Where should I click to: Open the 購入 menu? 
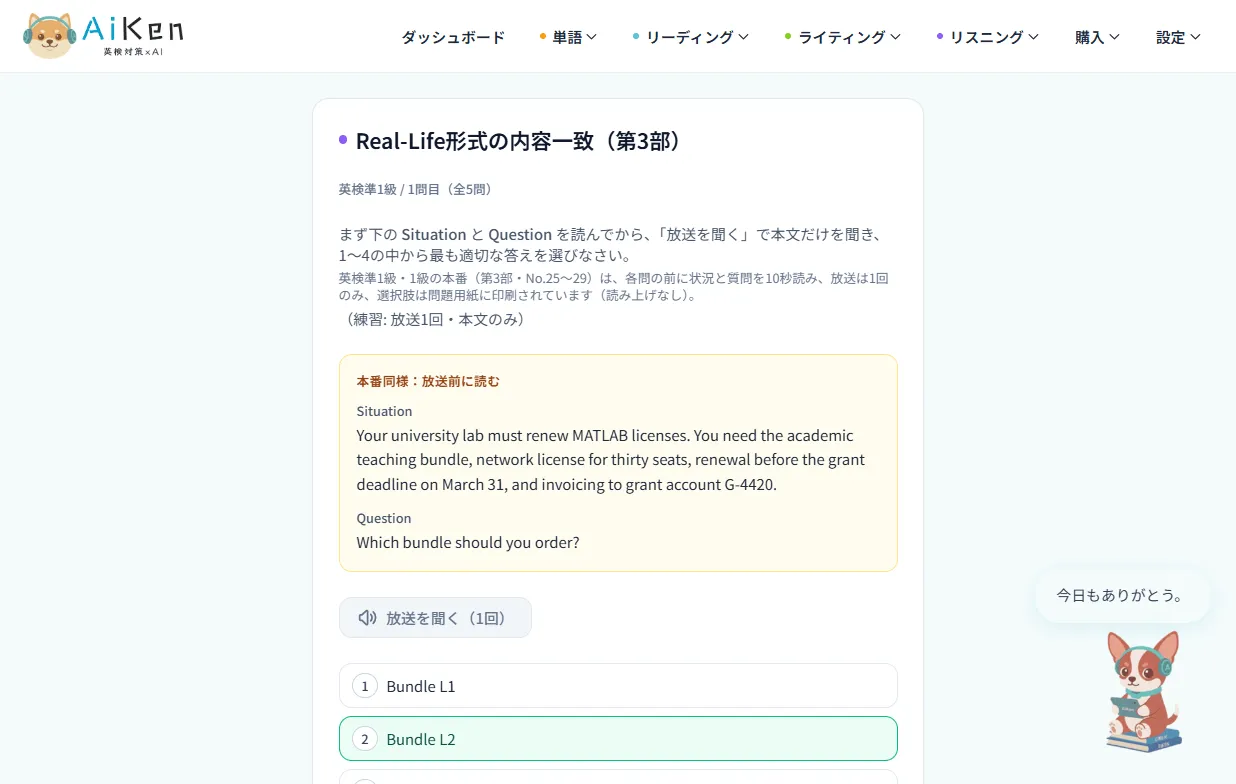1097,37
